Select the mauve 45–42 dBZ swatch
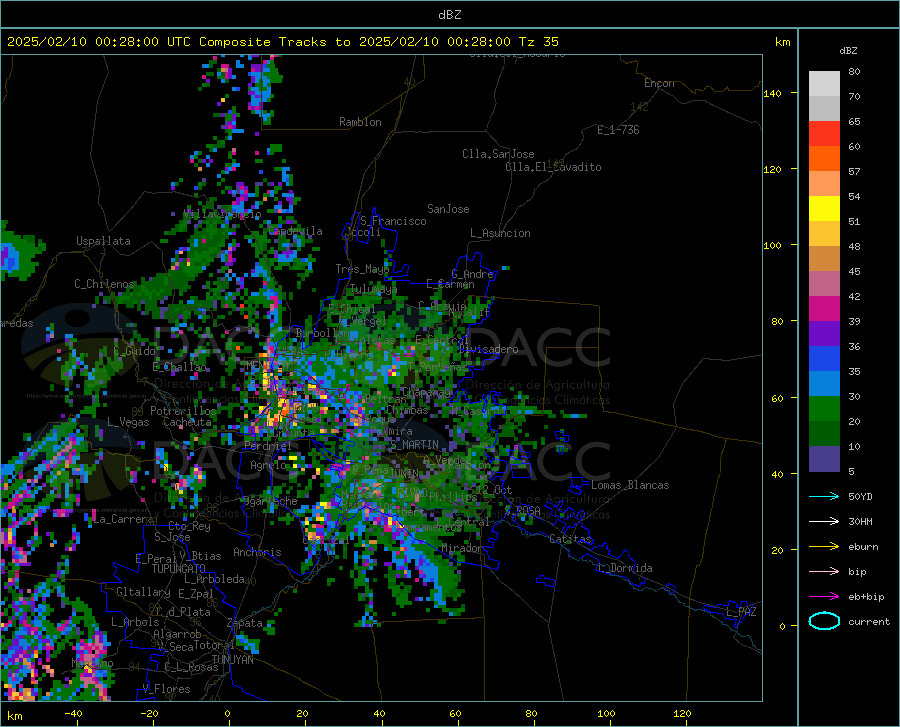 click(x=824, y=283)
